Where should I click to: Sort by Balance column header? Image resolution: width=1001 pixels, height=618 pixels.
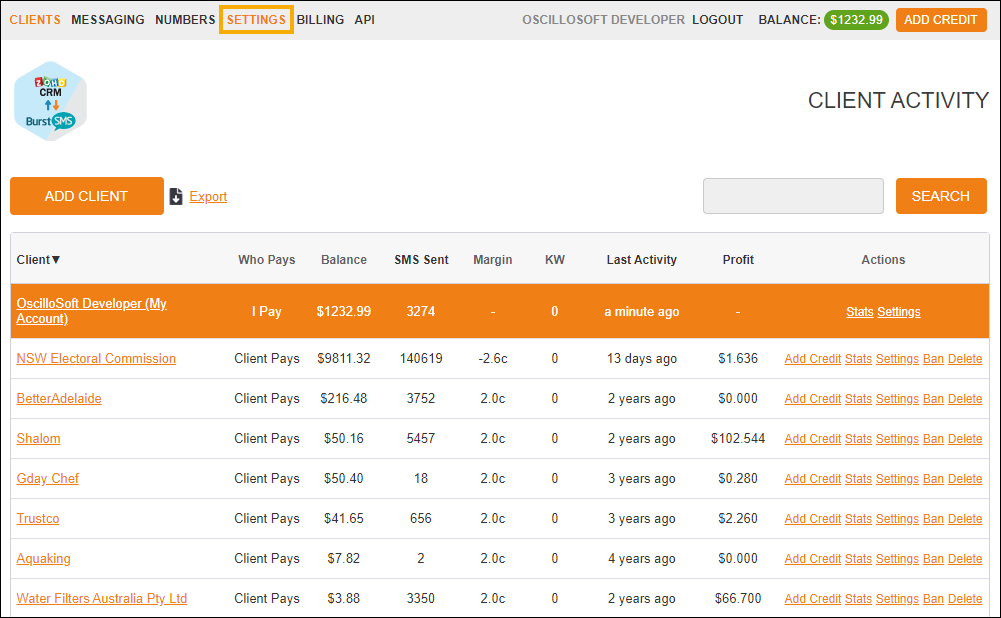[x=344, y=260]
